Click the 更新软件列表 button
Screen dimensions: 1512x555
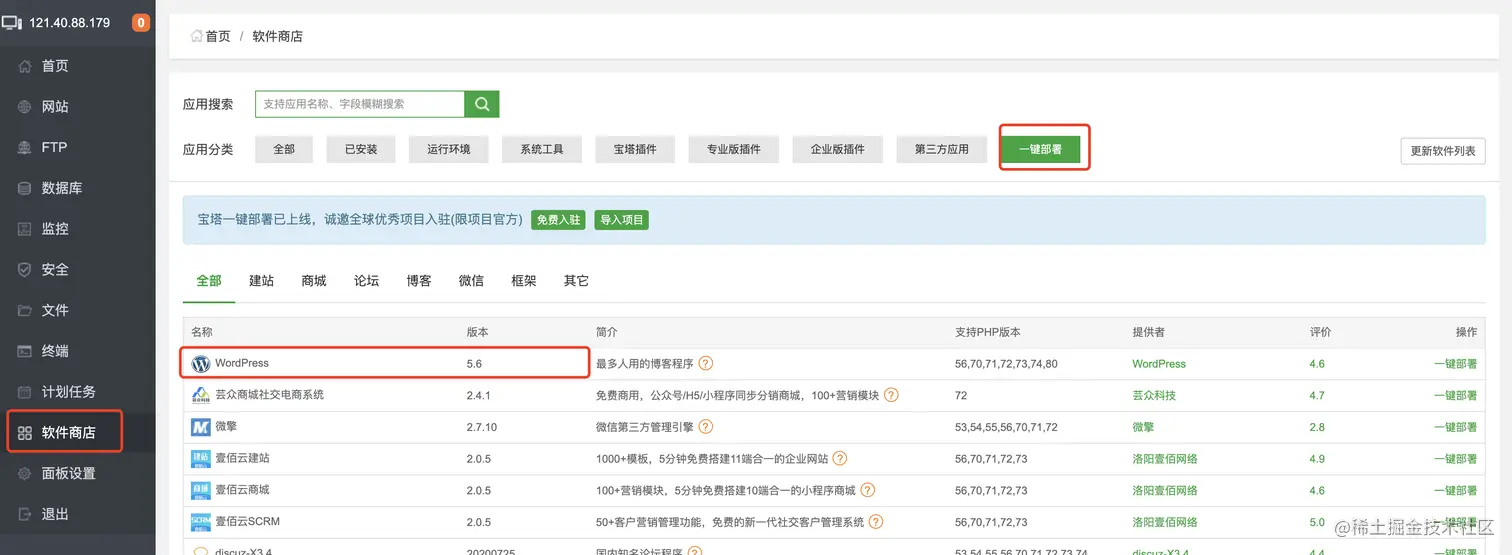(x=1442, y=151)
